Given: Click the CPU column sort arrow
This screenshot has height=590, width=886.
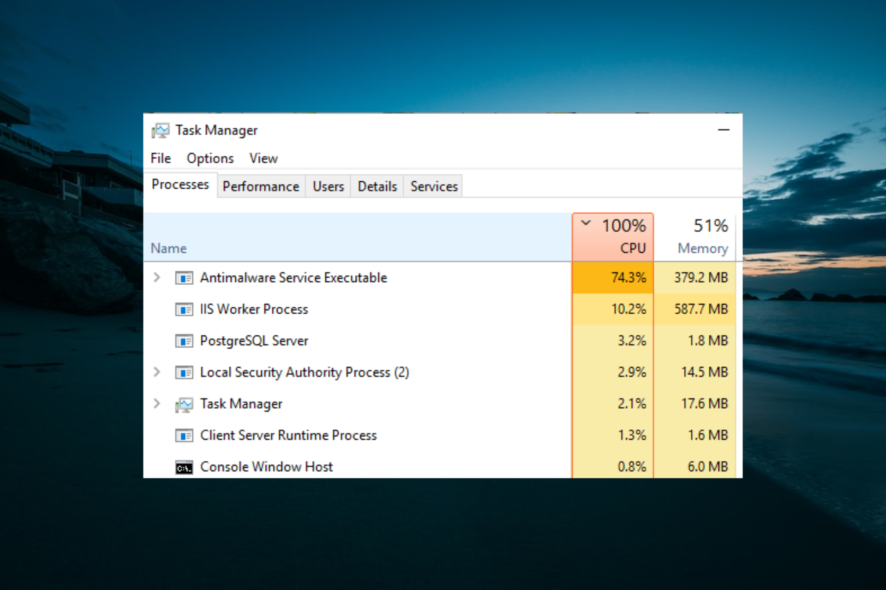Looking at the screenshot, I should (x=586, y=223).
